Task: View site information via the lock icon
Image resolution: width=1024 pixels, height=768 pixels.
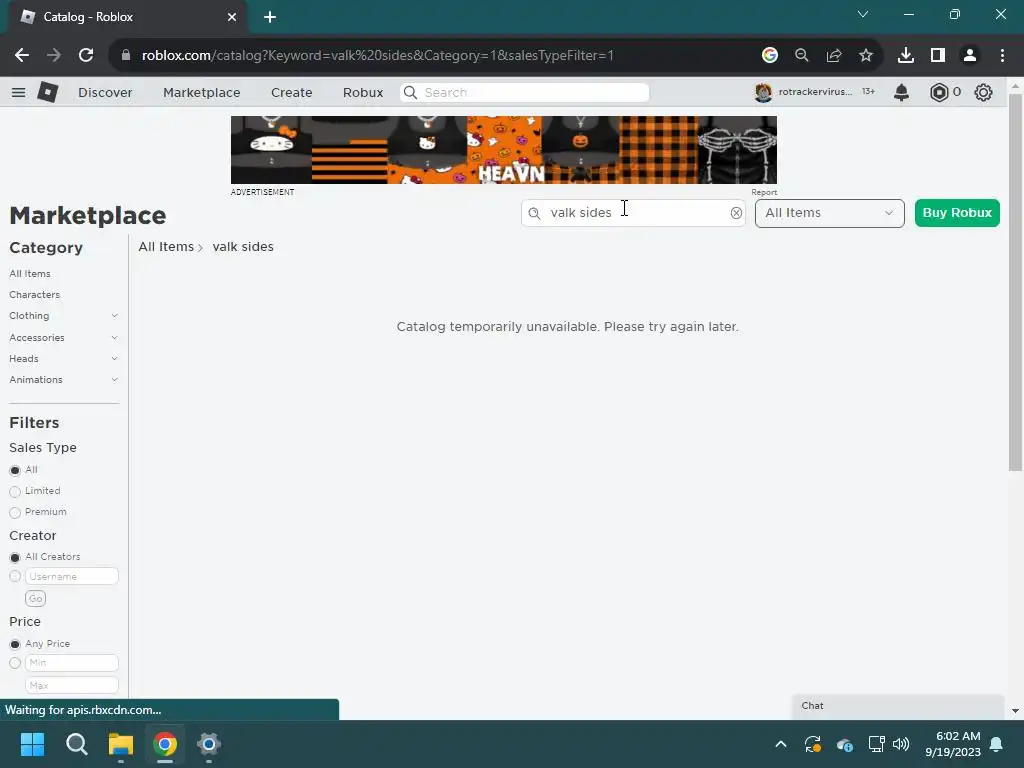Action: [126, 56]
